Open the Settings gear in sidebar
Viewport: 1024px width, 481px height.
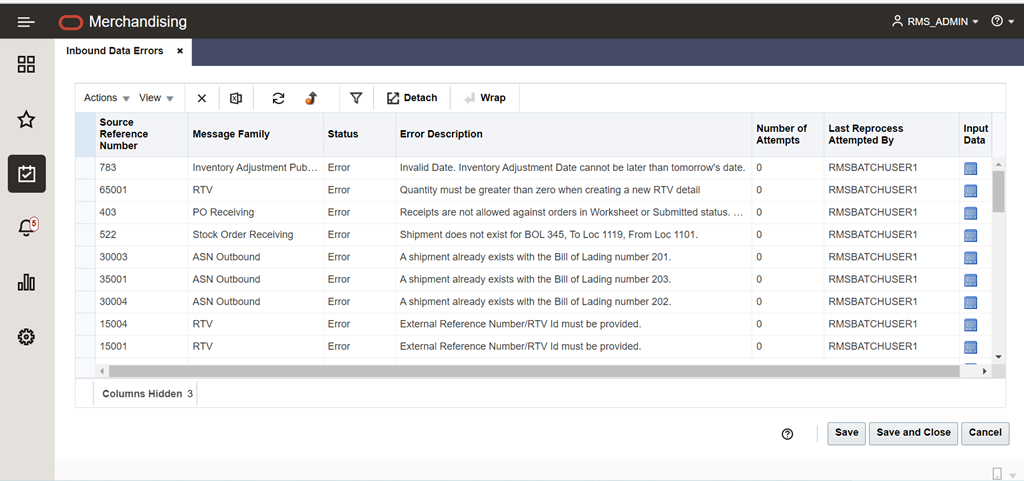point(26,337)
